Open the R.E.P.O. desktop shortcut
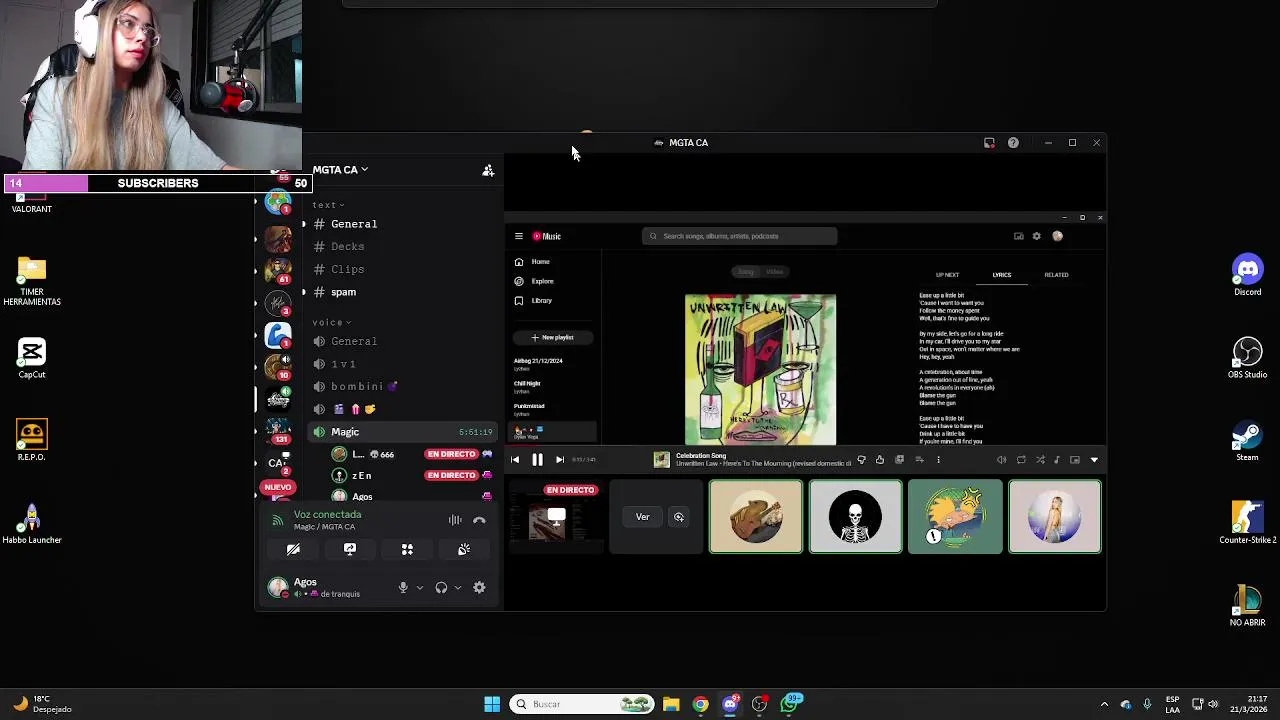The height and width of the screenshot is (720, 1280). tap(32, 441)
